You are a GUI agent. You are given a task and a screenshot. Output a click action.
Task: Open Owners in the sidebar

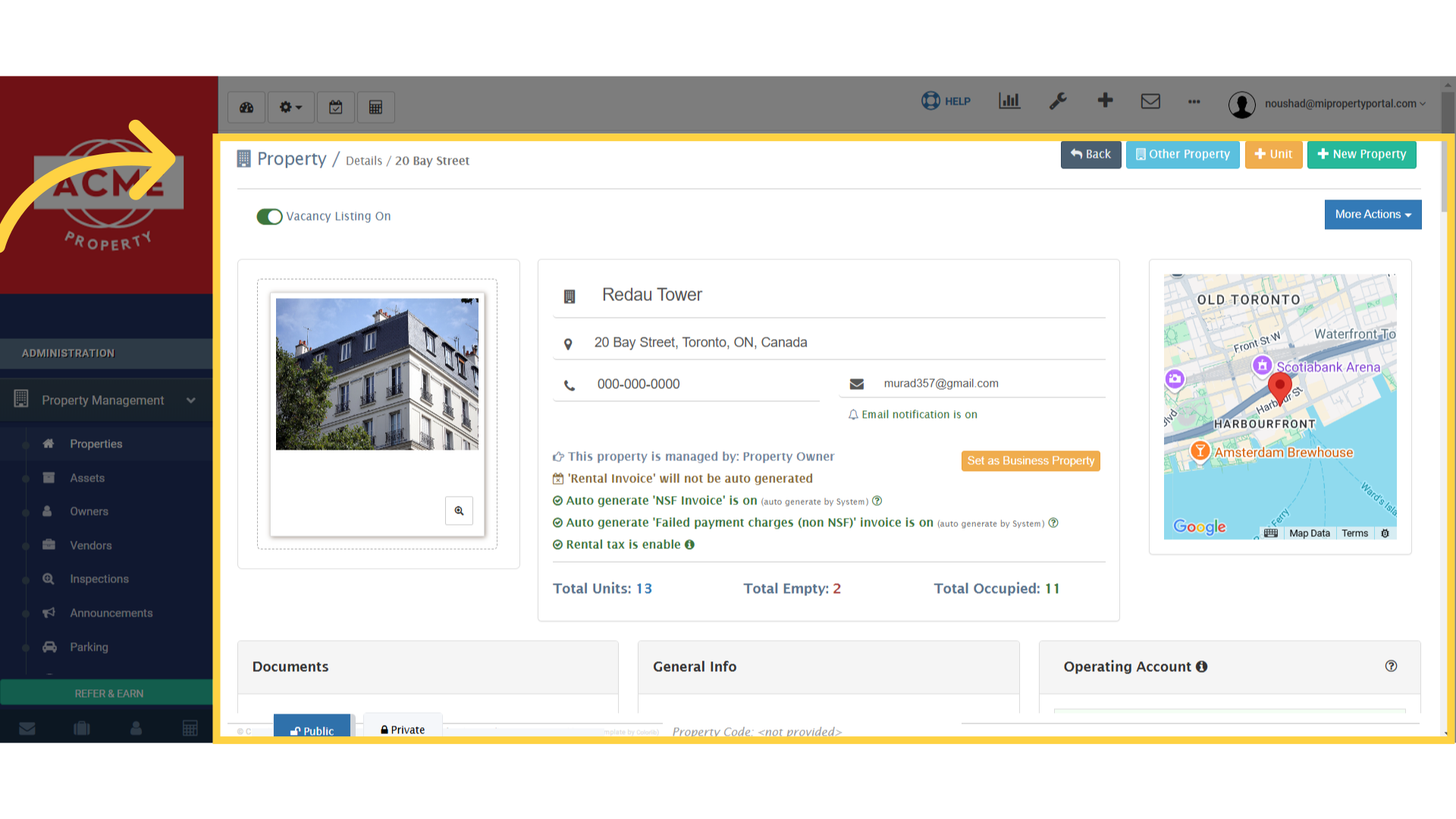coord(89,512)
